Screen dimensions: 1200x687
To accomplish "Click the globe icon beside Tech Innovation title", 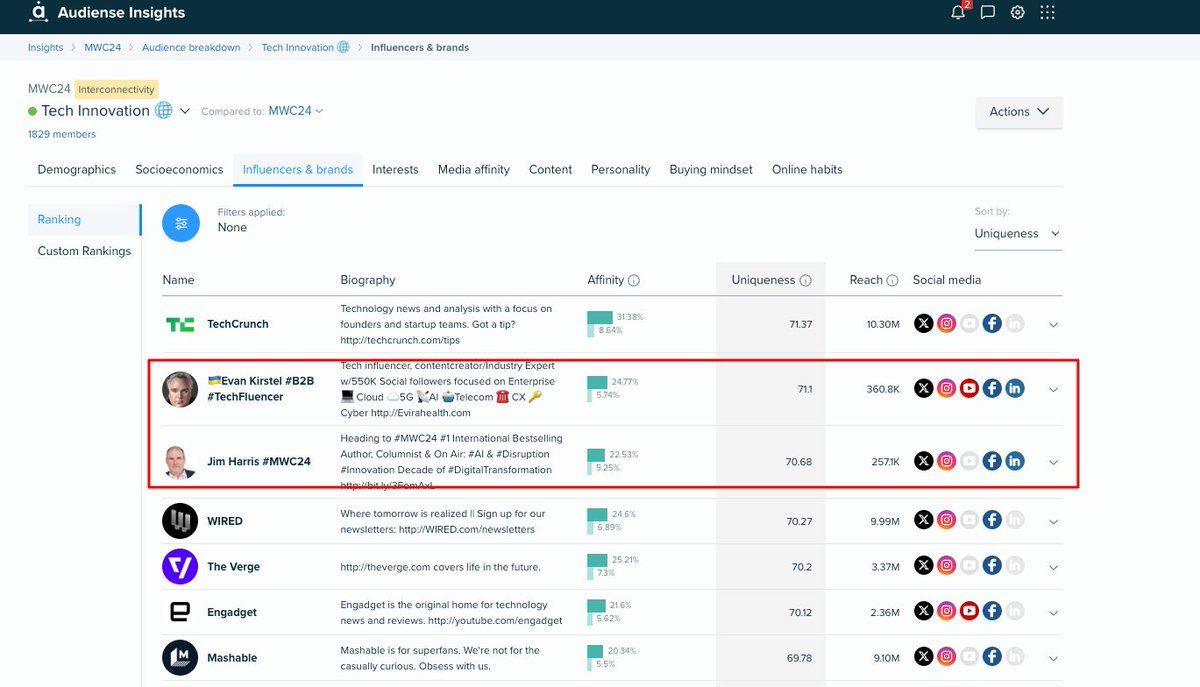I will click(164, 110).
